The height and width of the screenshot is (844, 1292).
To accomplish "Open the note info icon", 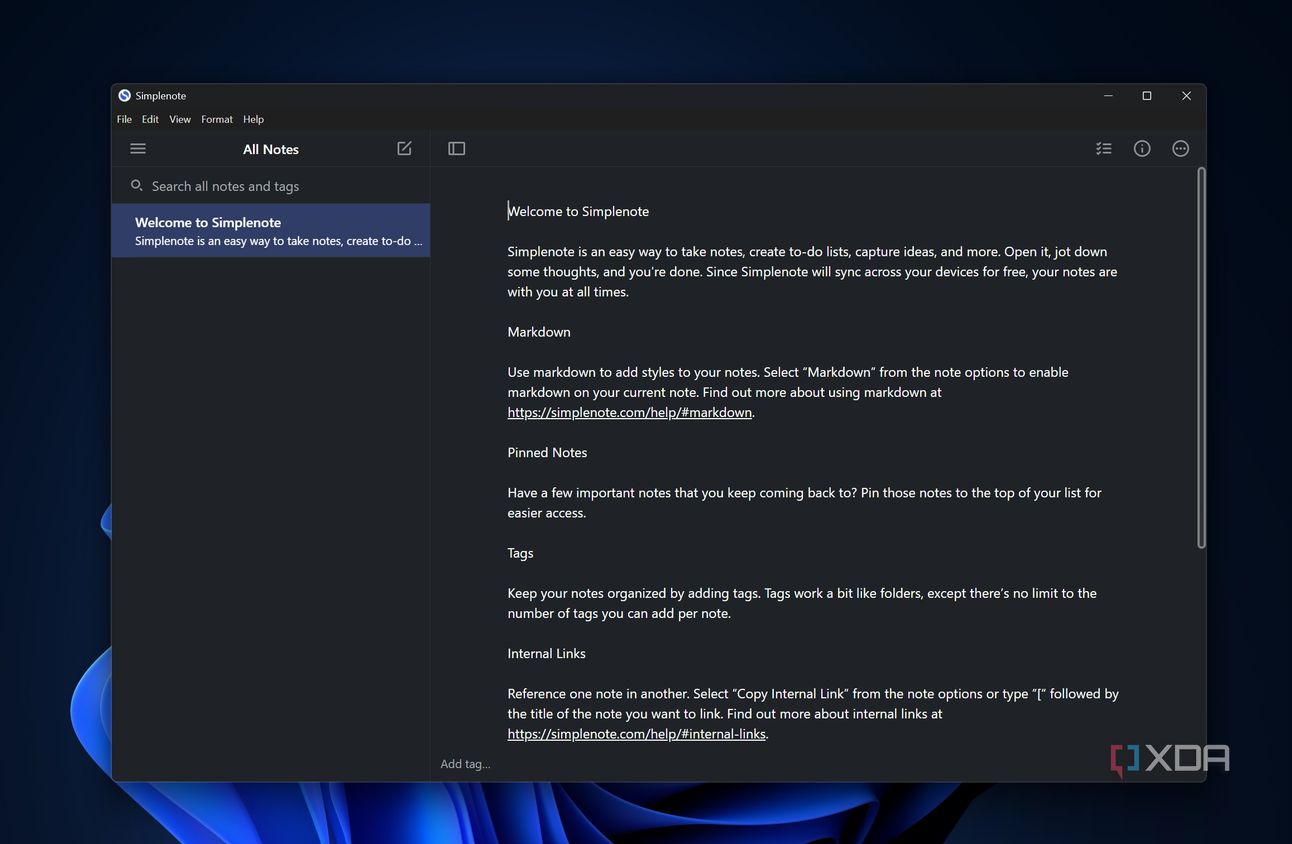I will (x=1142, y=148).
